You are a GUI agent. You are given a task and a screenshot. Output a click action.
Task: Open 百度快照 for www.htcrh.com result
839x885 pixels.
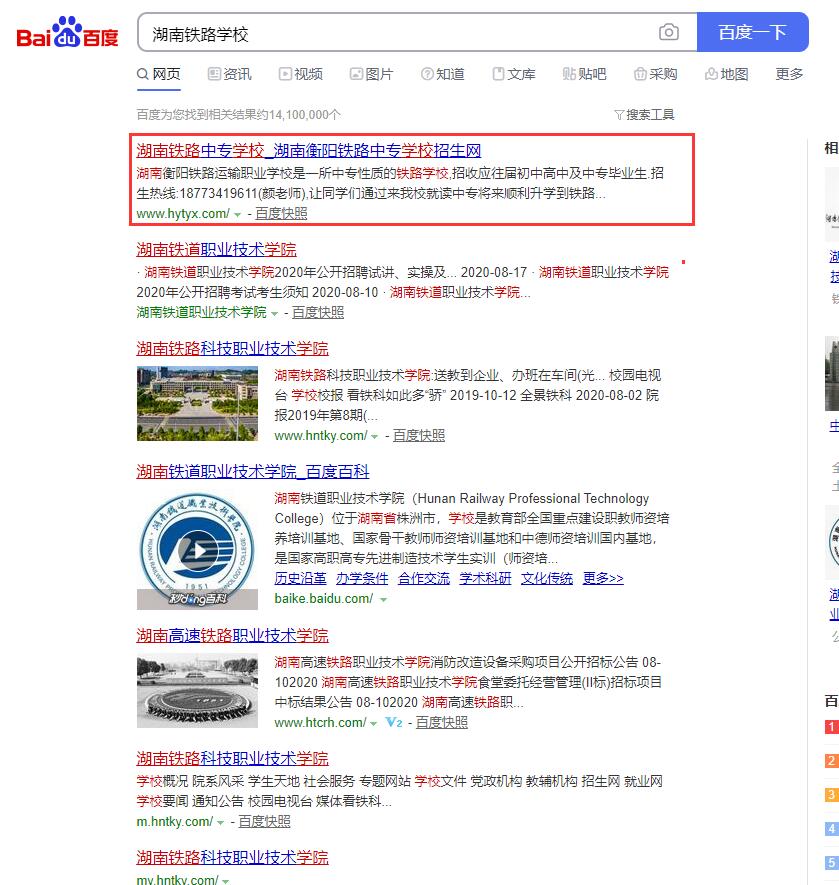(x=442, y=722)
